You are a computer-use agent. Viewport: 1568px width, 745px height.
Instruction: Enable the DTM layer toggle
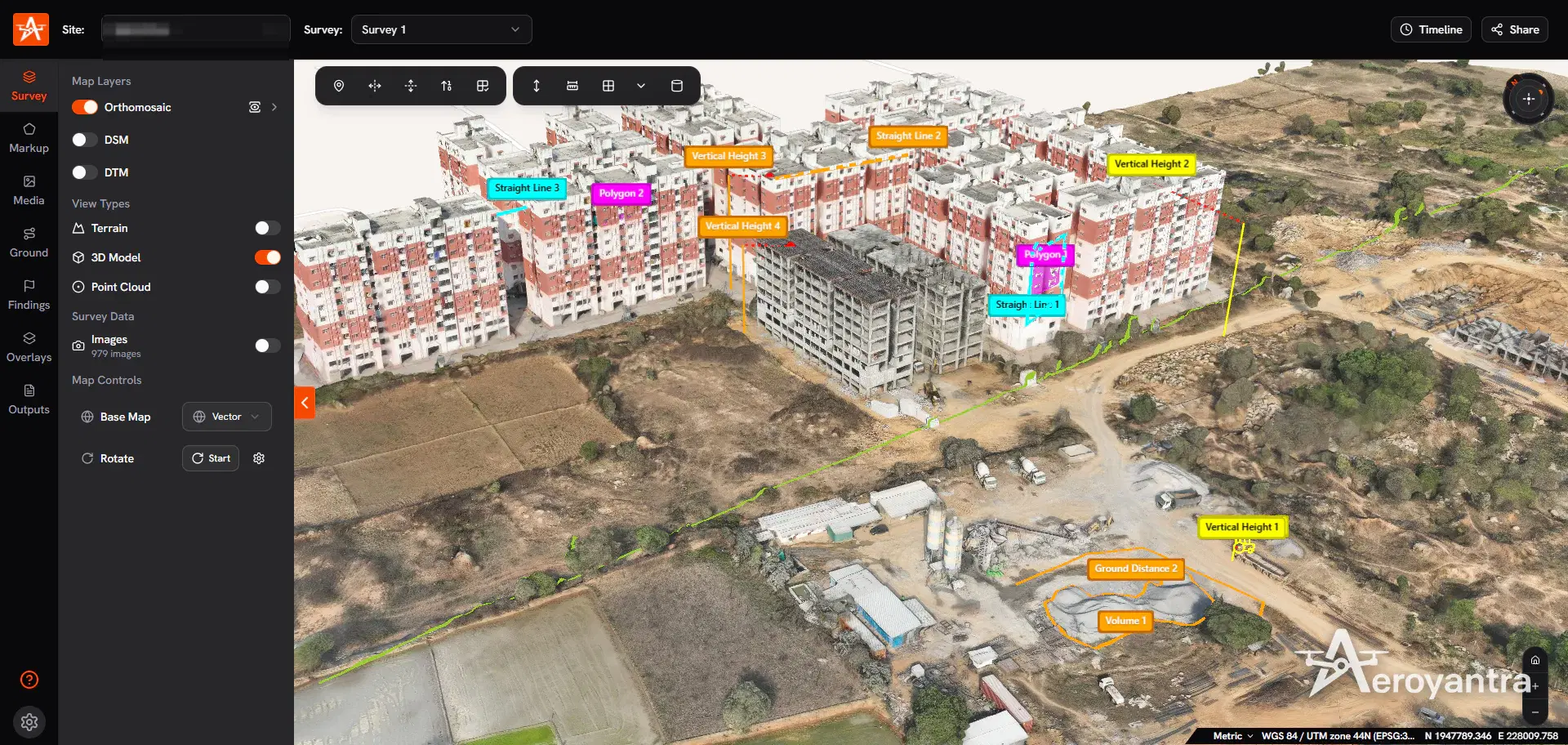[85, 172]
